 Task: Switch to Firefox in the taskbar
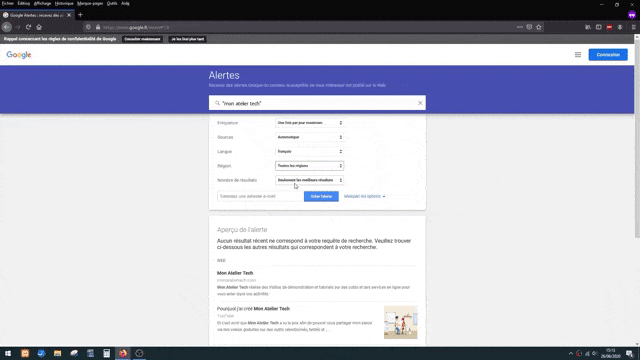(x=123, y=353)
